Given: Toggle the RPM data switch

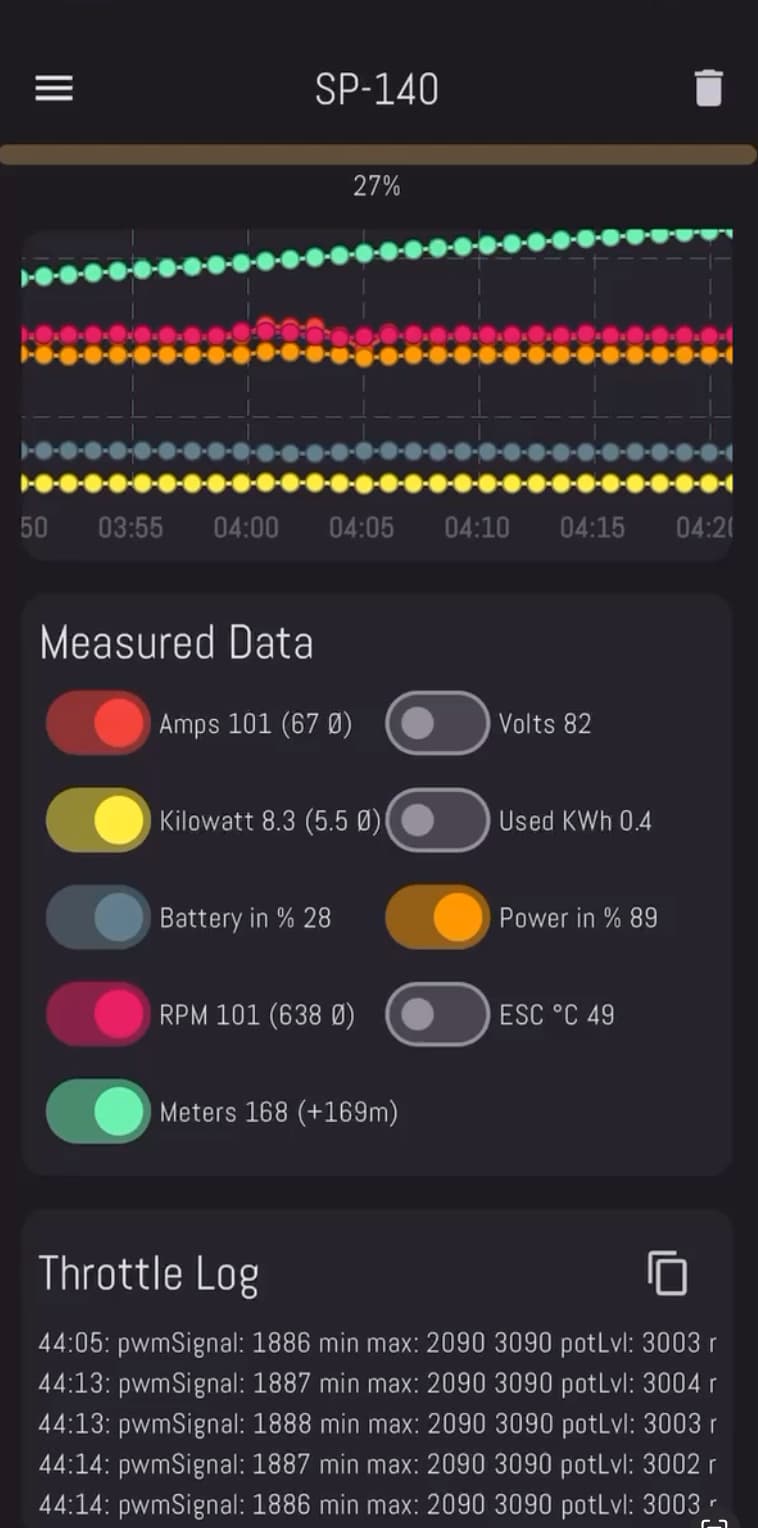Looking at the screenshot, I should (98, 1014).
